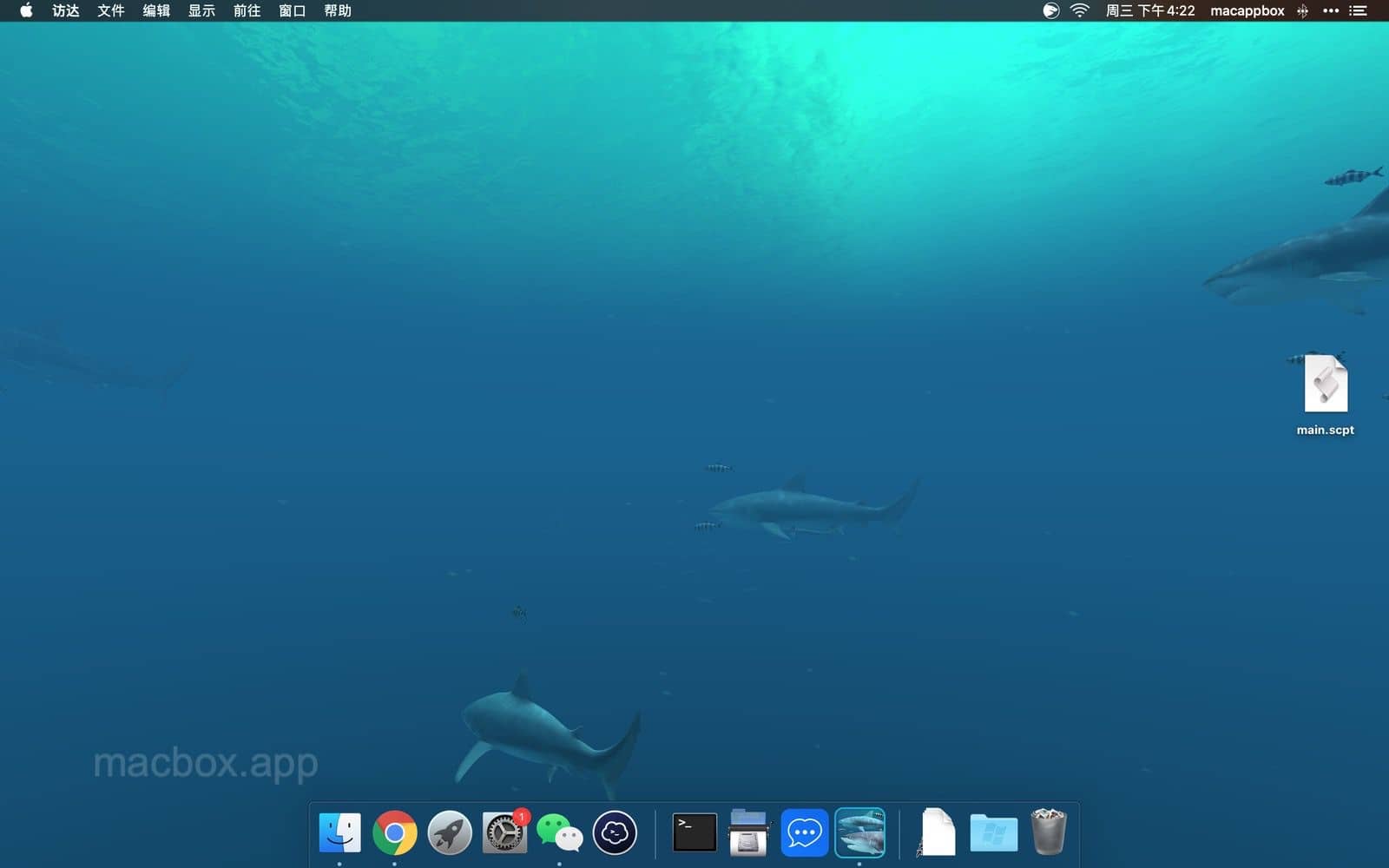Click the date and time 周三 下午4:22

point(1150,10)
